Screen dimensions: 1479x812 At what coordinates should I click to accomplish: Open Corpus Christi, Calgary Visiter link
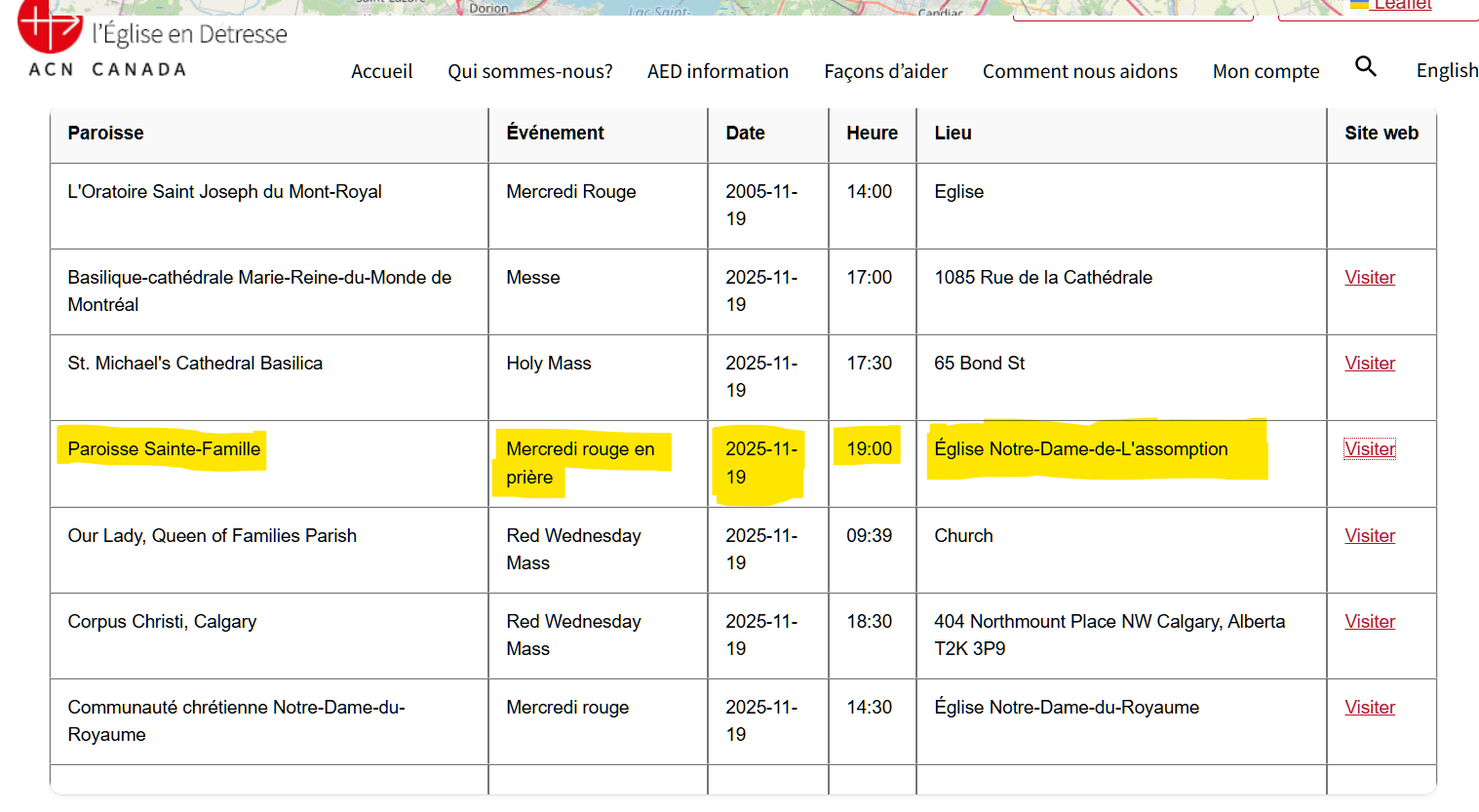click(1369, 622)
